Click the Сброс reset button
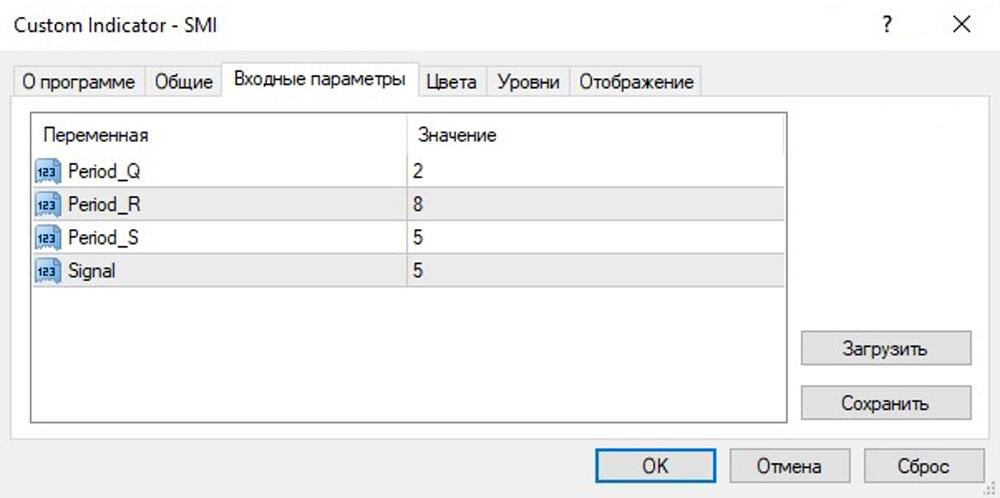Screen dimensions: 1000x498 point(923,466)
